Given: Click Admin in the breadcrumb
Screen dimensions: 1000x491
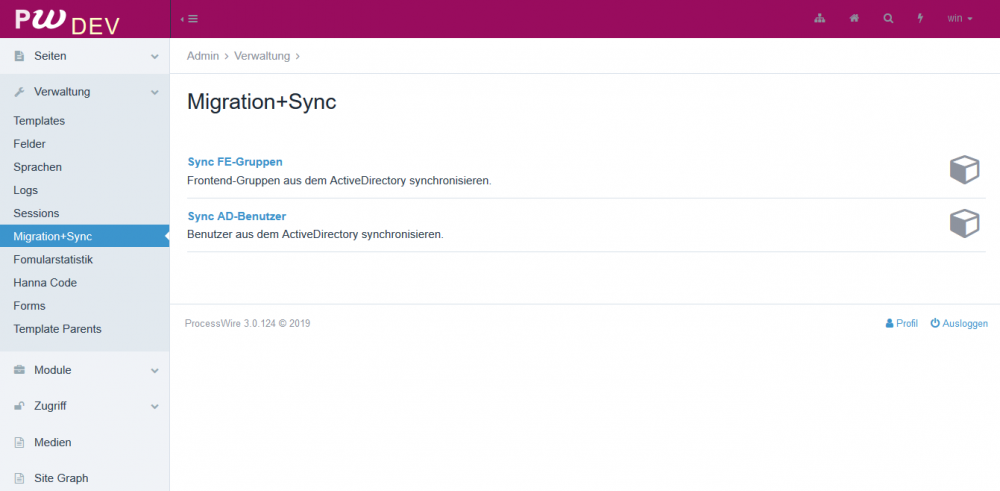Looking at the screenshot, I should [x=203, y=56].
